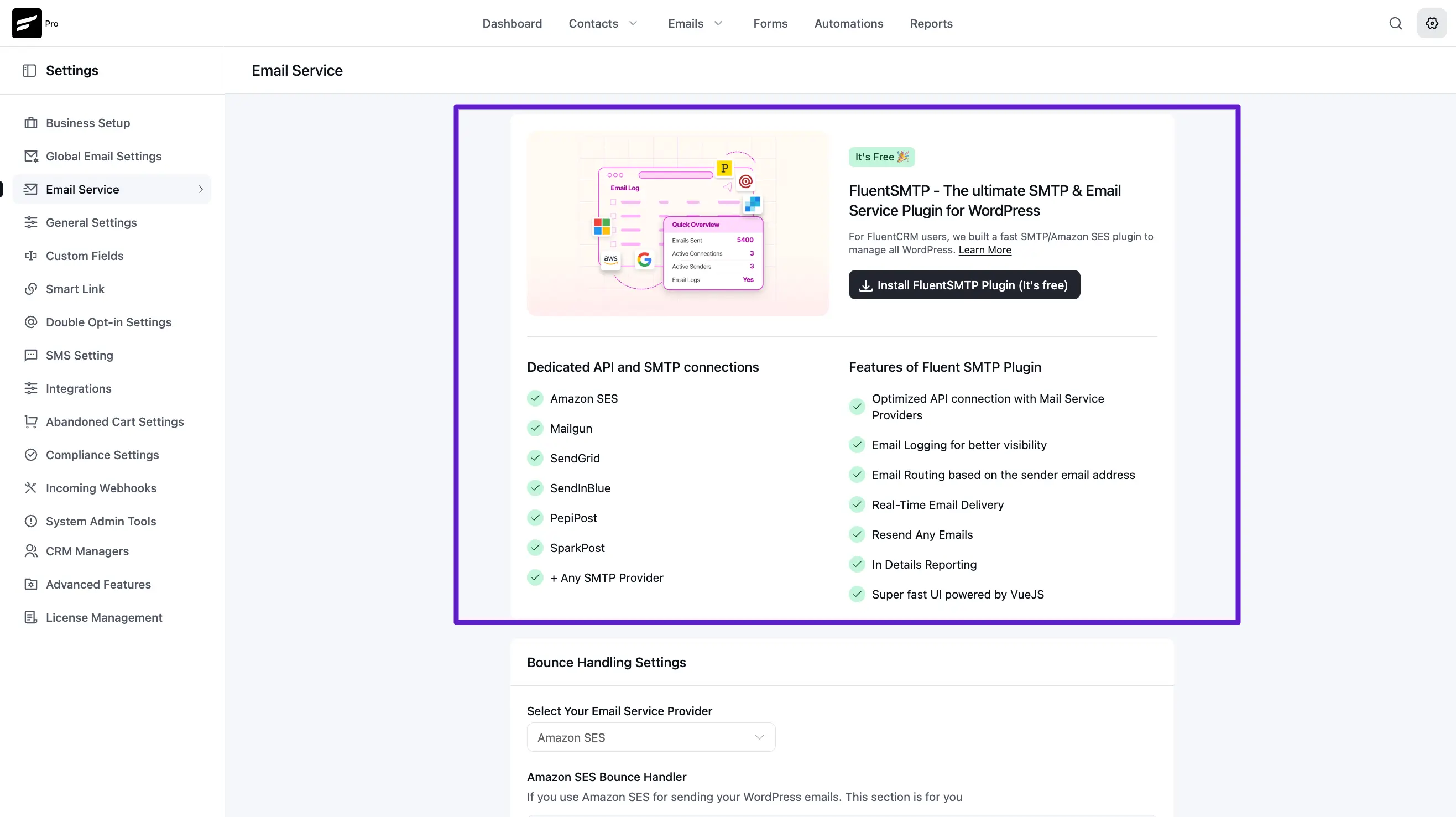Screen dimensions: 1456x817
Task: Click the FluentSMTP preview illustration
Action: (x=678, y=223)
